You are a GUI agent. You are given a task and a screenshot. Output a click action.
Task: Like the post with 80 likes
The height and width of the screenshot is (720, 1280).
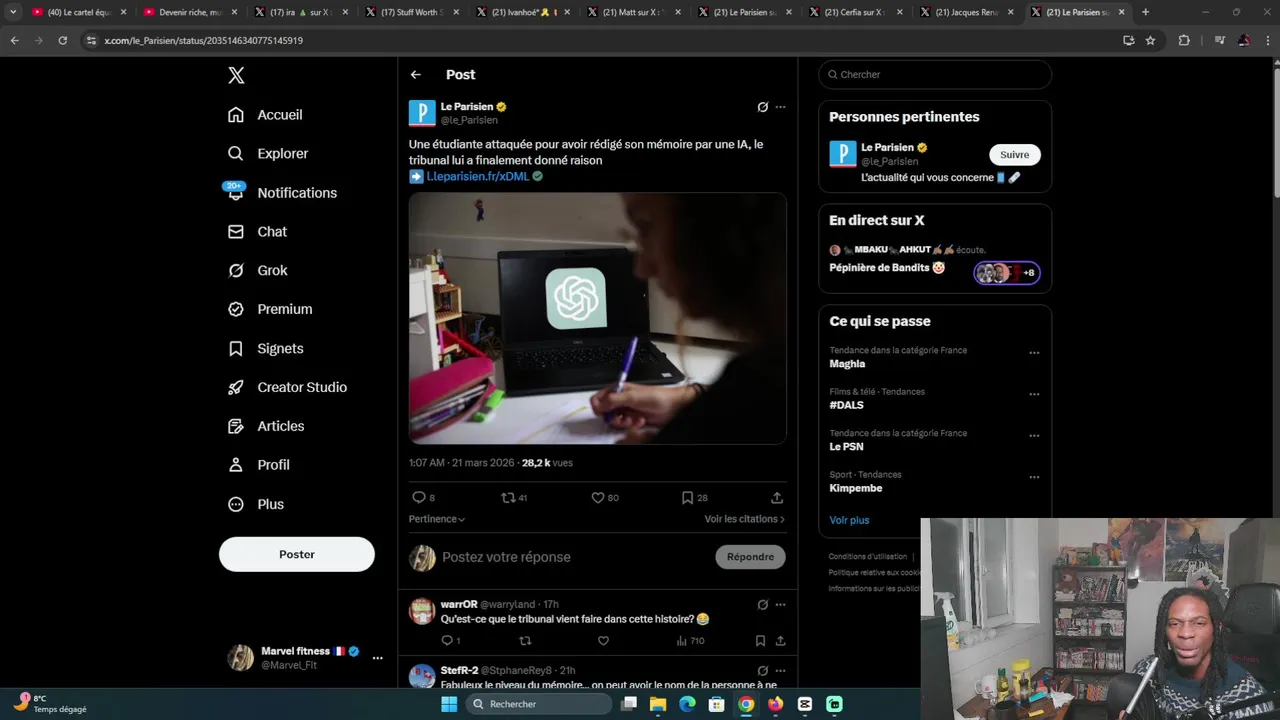coord(604,498)
